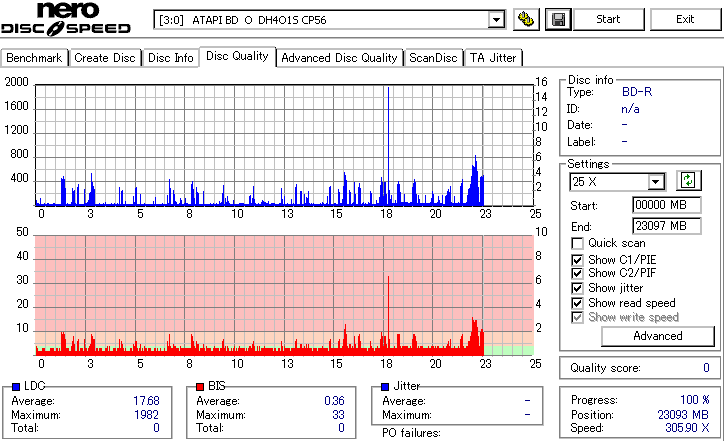Image resolution: width=724 pixels, height=441 pixels.
Task: Click the Start button
Action: tap(608, 19)
